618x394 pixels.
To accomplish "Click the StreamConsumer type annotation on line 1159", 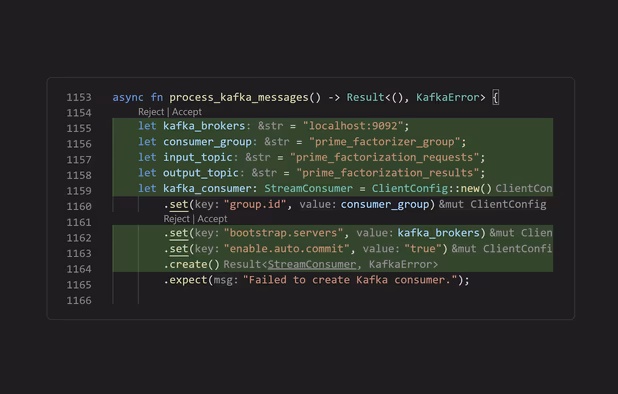I will (309, 188).
